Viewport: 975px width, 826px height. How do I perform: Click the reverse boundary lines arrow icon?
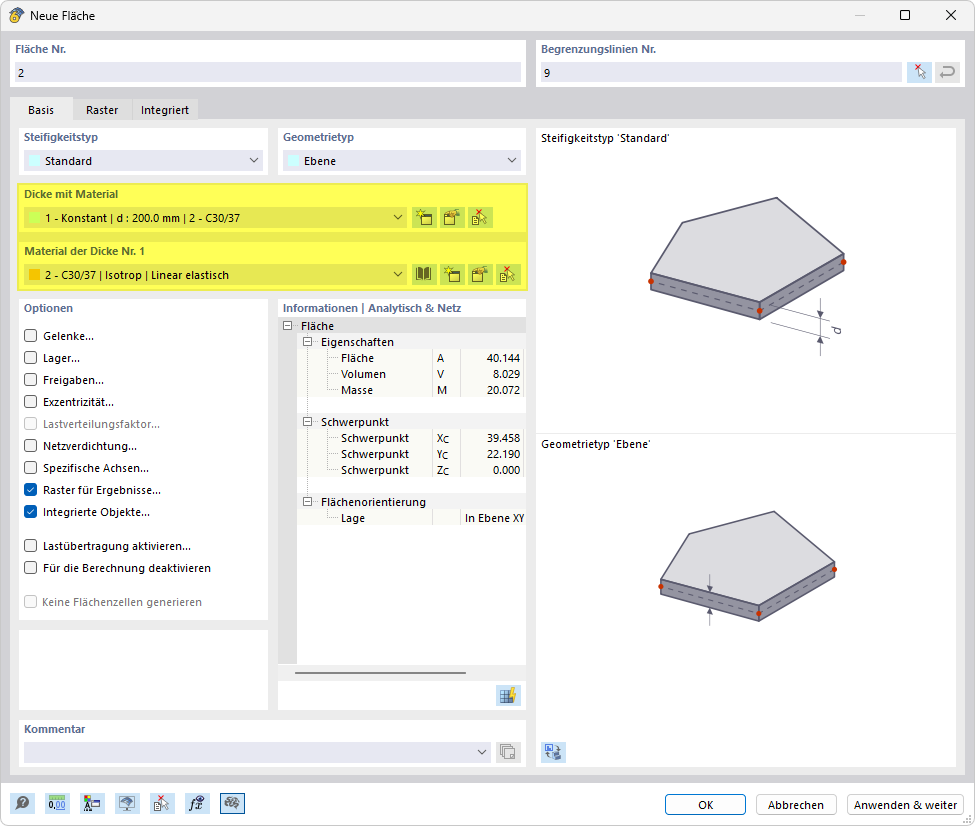[947, 72]
